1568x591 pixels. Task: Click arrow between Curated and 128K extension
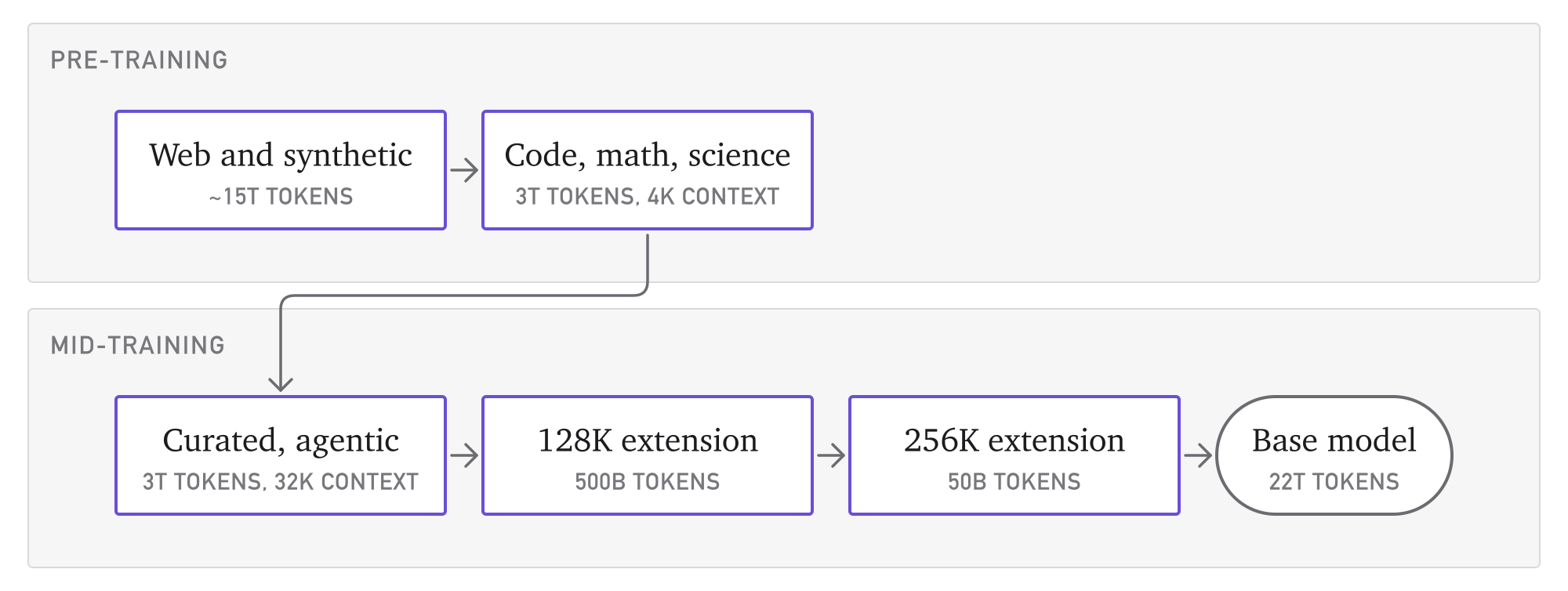click(x=464, y=455)
